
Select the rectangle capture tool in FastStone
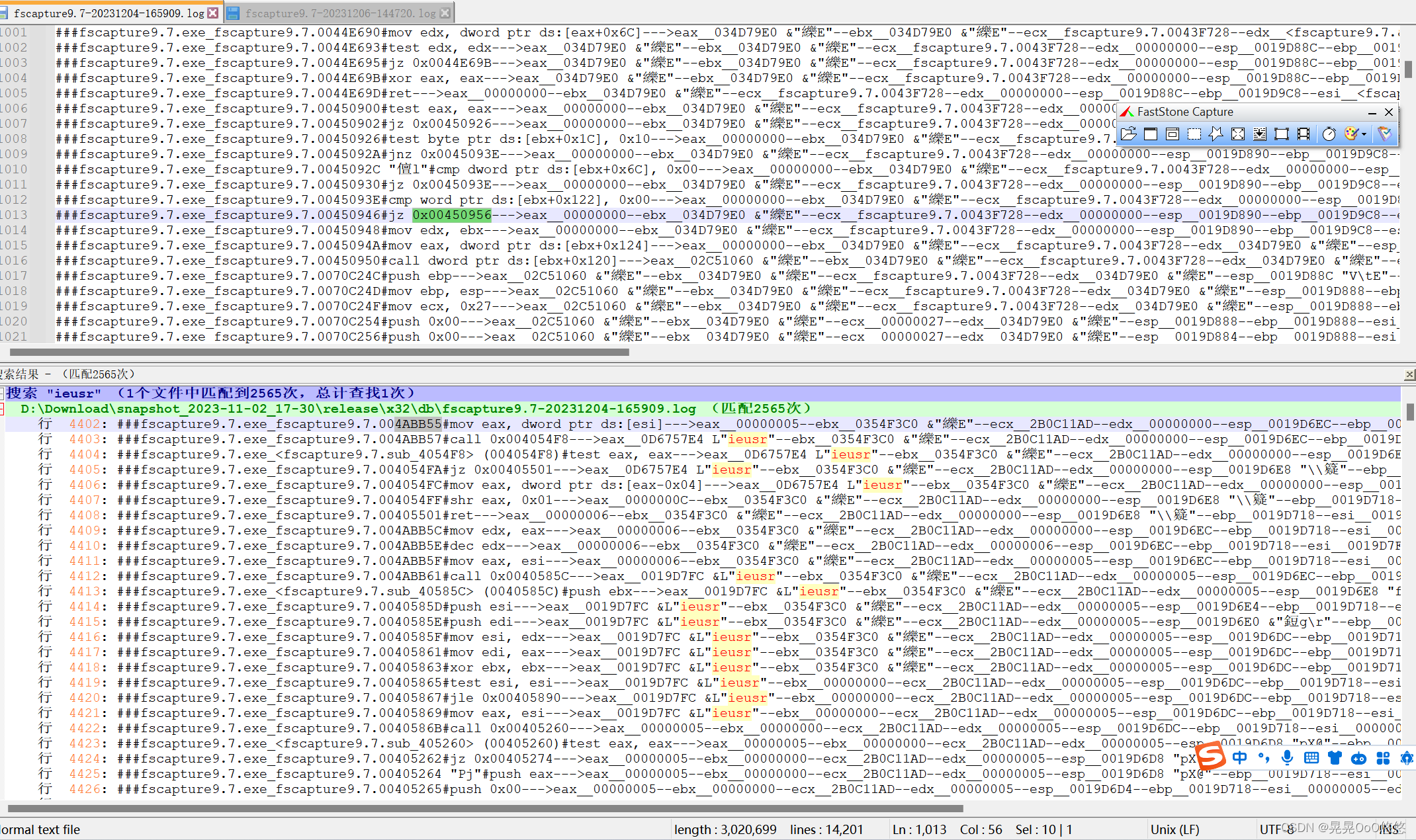tap(1194, 134)
